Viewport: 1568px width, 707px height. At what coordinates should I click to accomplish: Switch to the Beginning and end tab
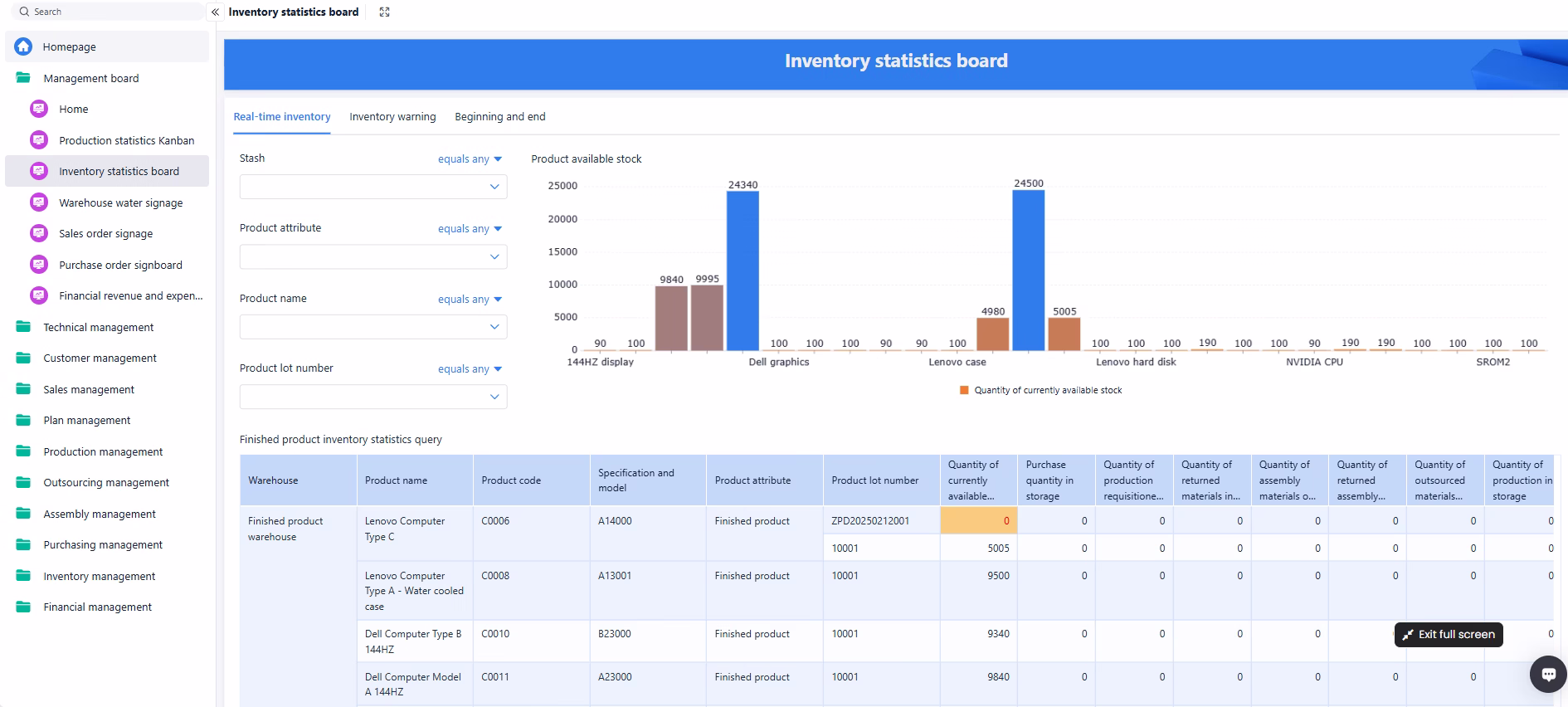[499, 117]
